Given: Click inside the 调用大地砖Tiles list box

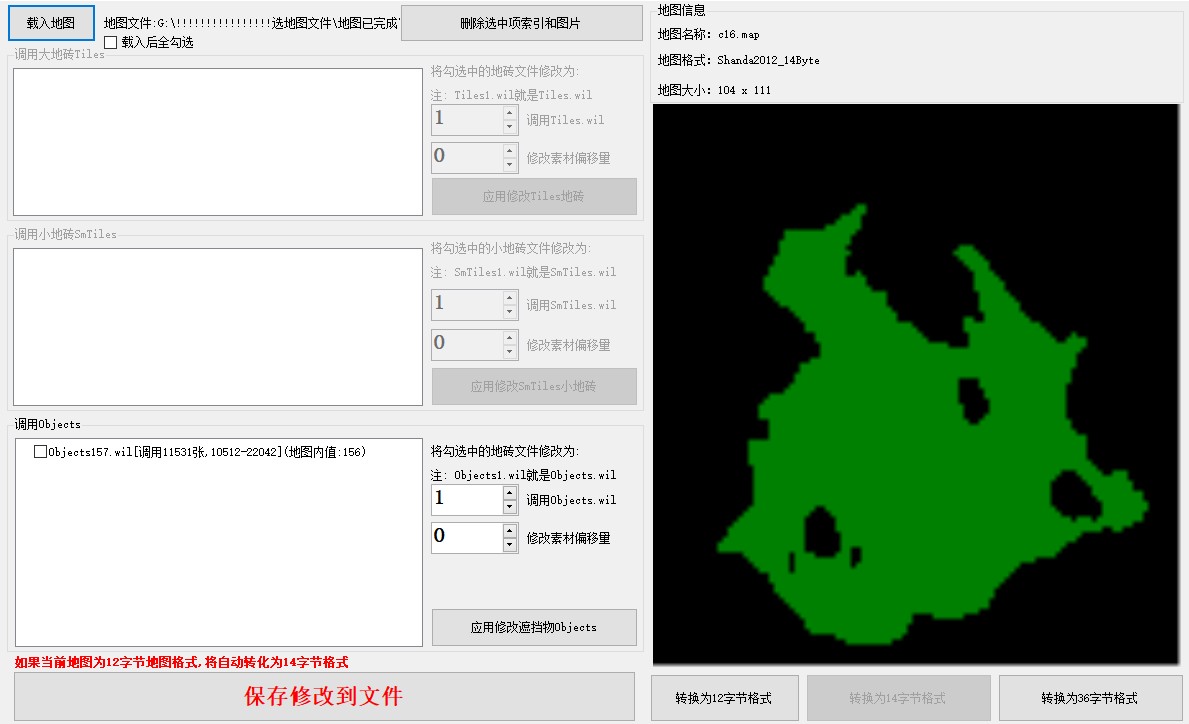Looking at the screenshot, I should (217, 141).
